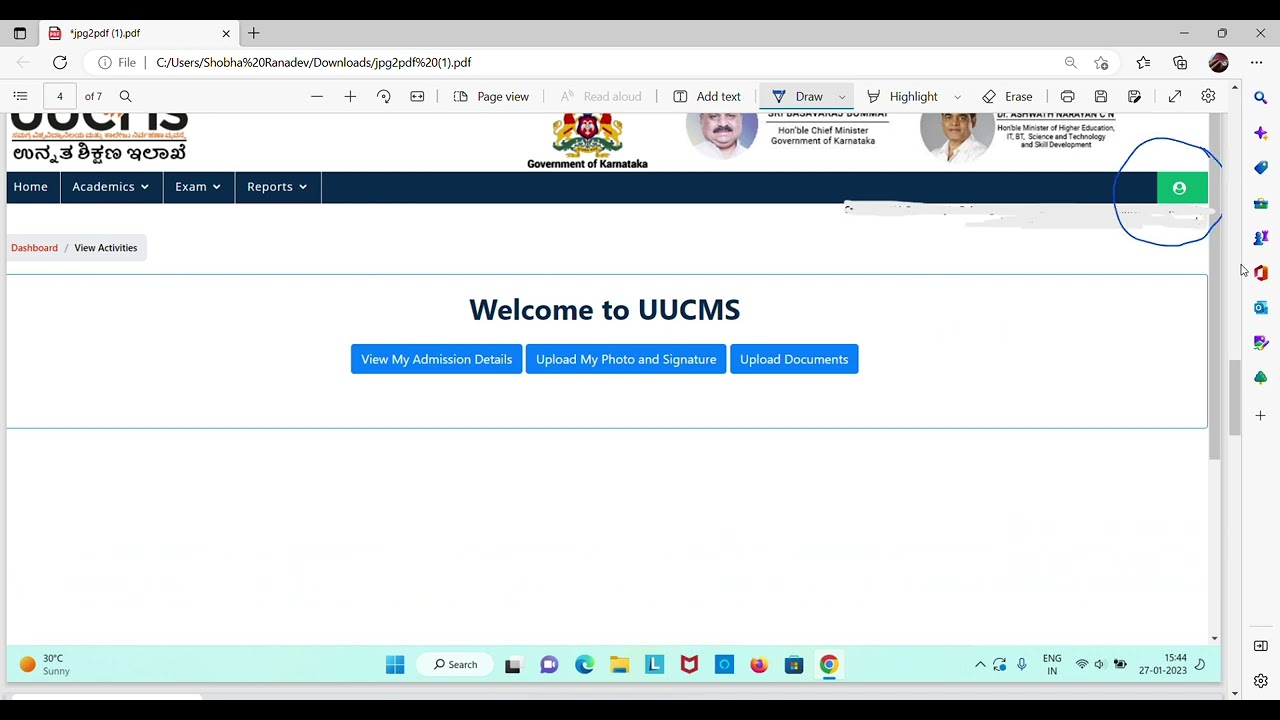The image size is (1280, 720).
Task: Open Office icon in Edge sidebar
Action: tap(1261, 273)
